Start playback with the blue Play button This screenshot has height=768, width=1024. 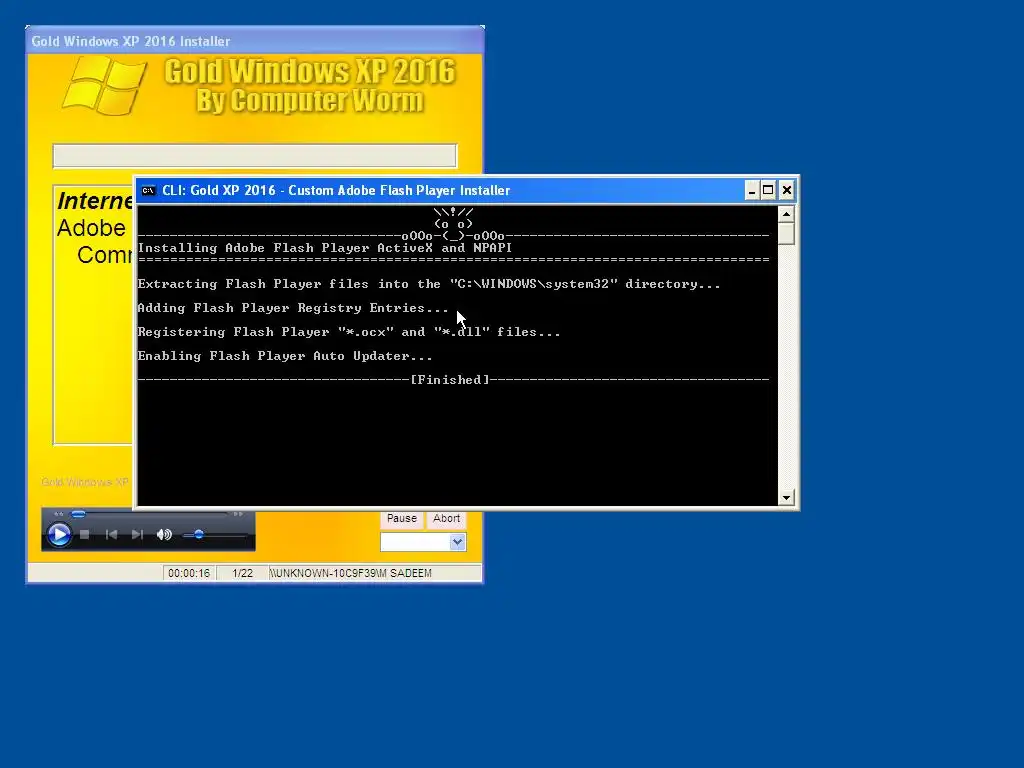click(x=59, y=535)
